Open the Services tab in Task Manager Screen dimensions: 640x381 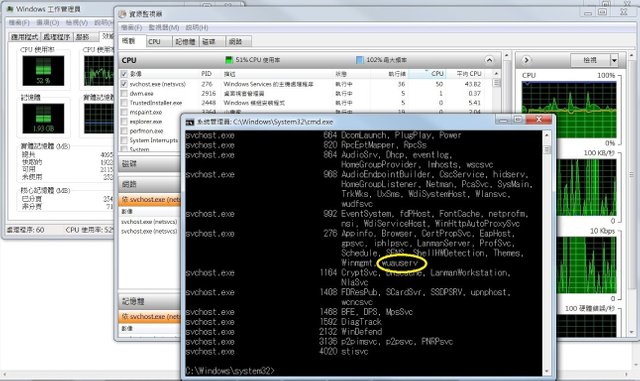85,37
